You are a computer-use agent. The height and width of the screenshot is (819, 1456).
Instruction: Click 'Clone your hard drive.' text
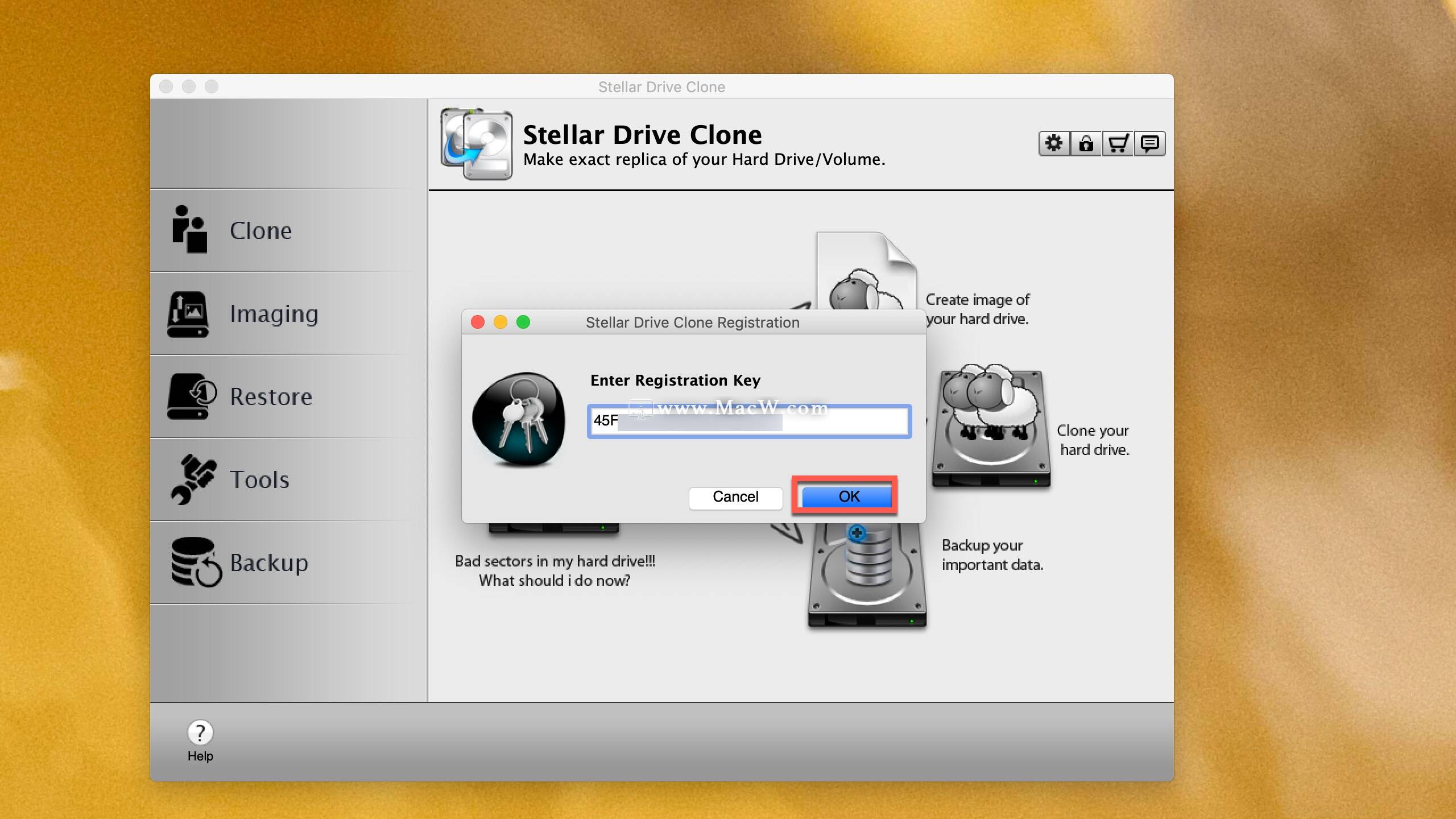[1093, 440]
